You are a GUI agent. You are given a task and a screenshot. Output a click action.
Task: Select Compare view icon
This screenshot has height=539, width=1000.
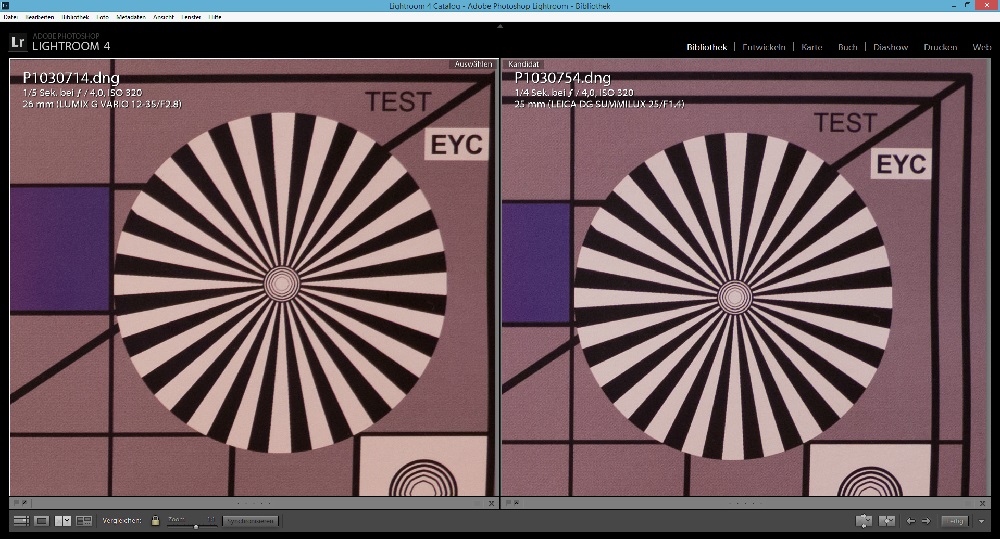62,521
